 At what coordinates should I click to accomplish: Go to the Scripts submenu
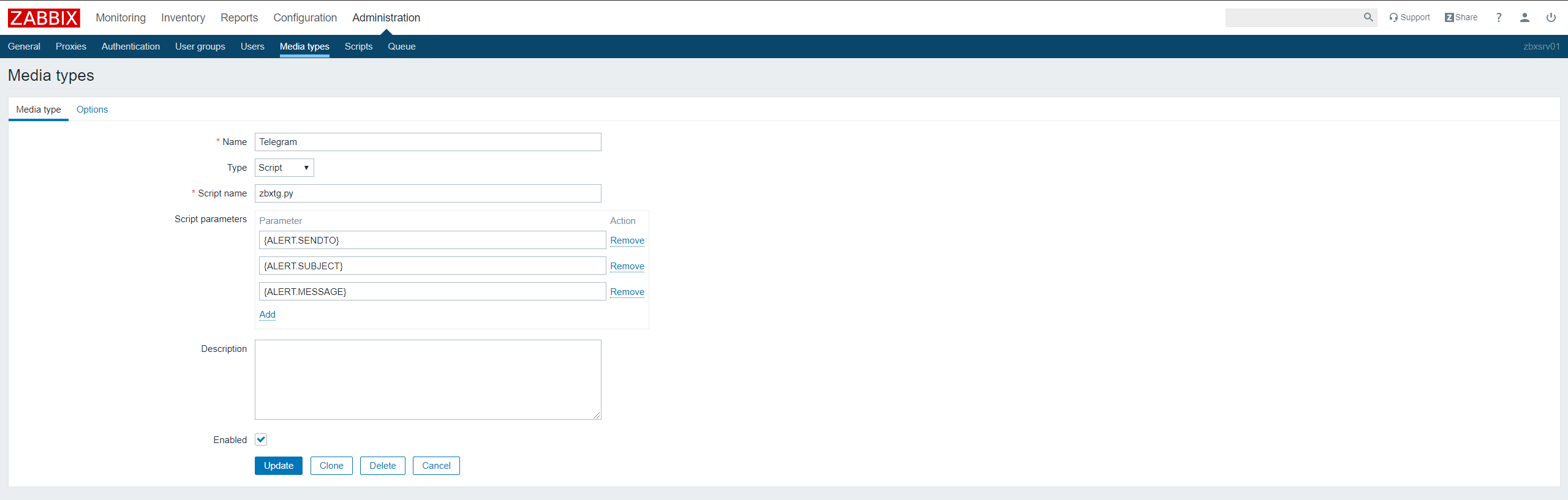358,47
